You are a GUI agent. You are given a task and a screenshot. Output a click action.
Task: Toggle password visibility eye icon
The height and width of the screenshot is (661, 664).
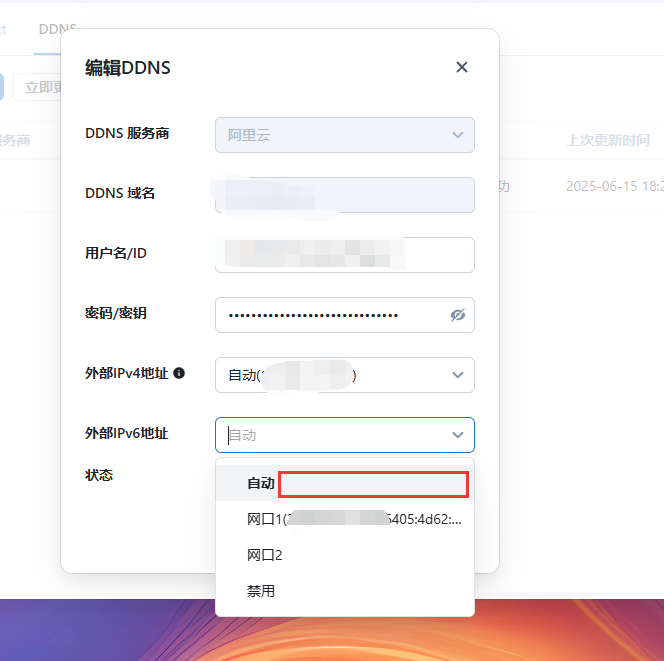[458, 315]
